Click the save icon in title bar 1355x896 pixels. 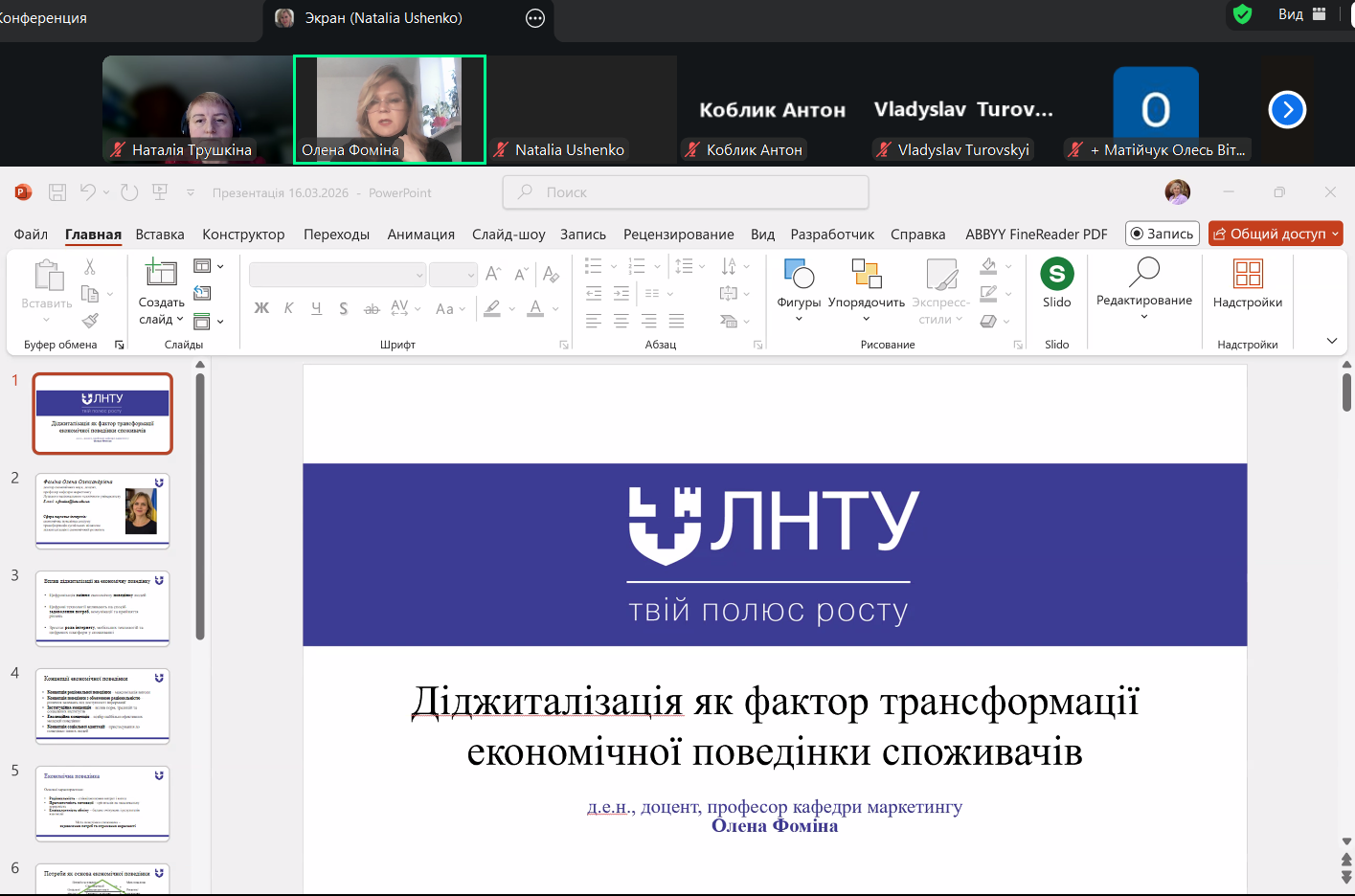point(57,192)
